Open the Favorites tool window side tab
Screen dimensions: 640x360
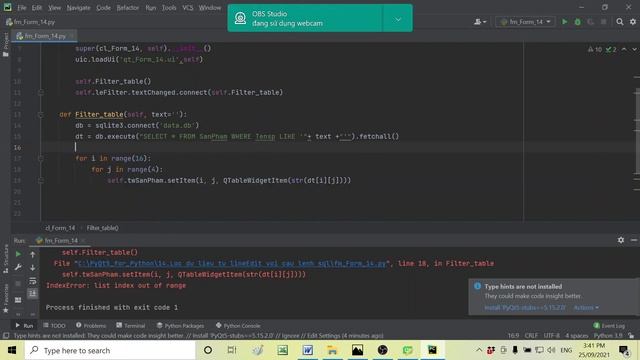tap(5, 298)
